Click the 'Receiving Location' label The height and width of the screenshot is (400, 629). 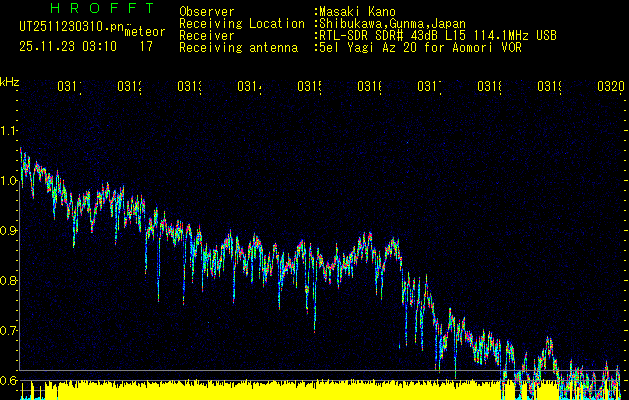coord(242,24)
